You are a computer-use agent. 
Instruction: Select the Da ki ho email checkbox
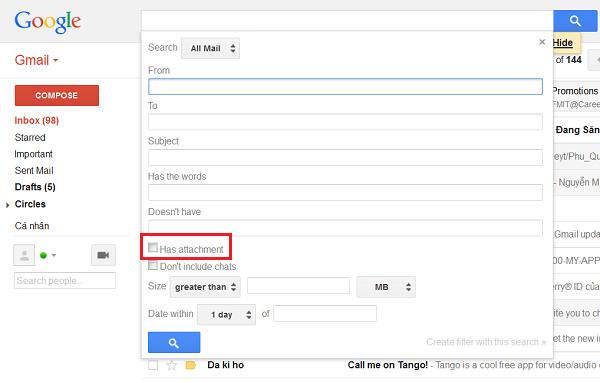153,365
